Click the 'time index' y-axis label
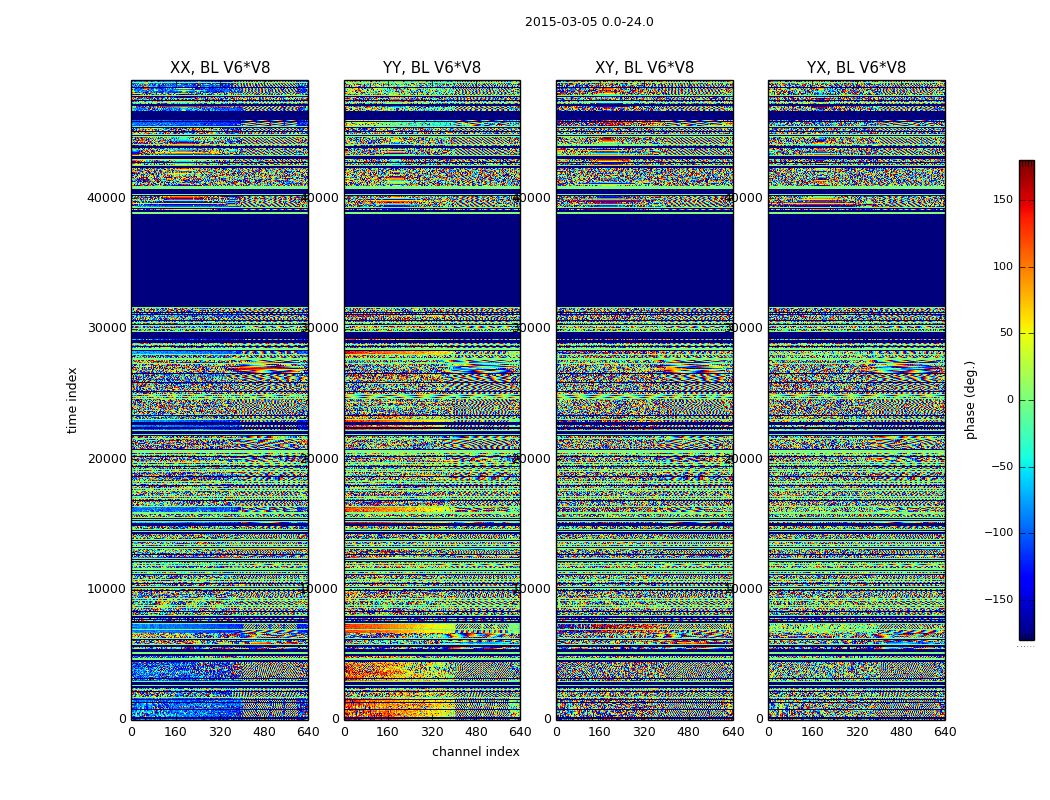 72,400
